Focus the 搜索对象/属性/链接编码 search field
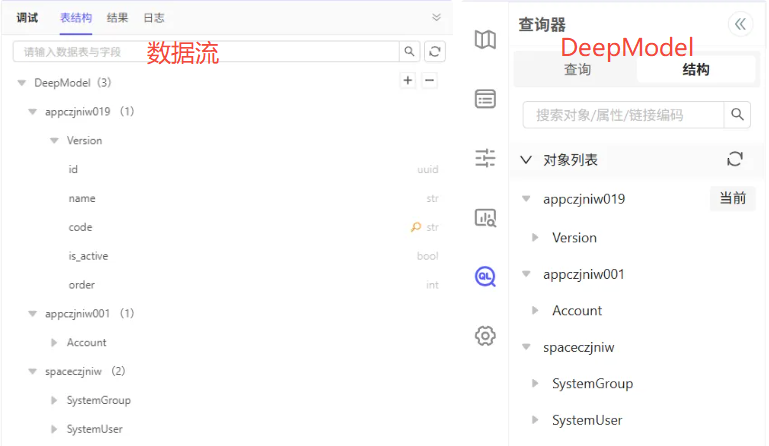Image resolution: width=769 pixels, height=446 pixels. (x=623, y=115)
